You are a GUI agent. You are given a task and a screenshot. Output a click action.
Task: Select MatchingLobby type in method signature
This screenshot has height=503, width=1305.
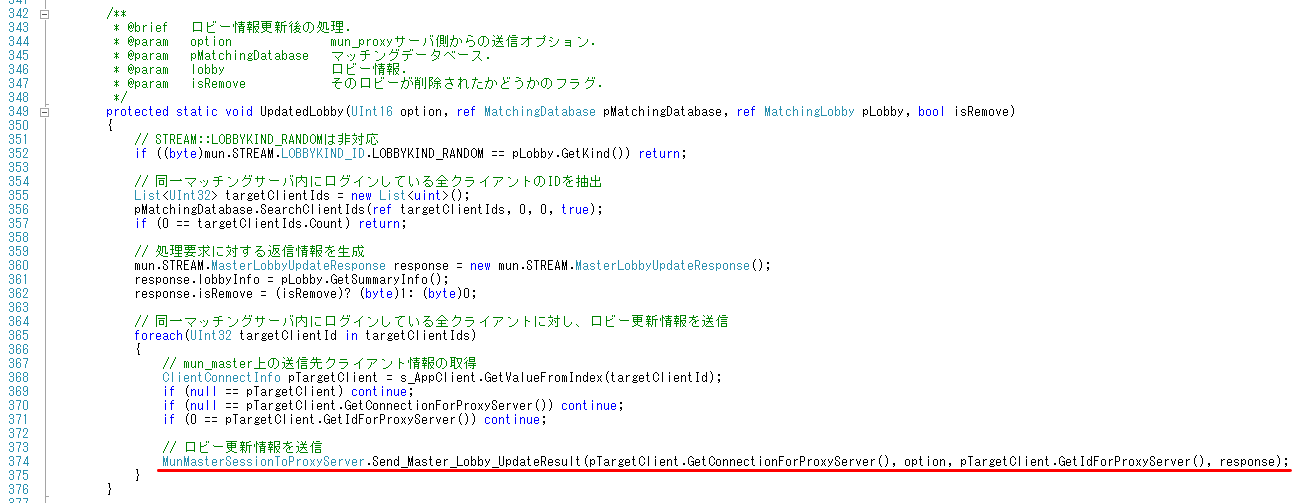[809, 112]
